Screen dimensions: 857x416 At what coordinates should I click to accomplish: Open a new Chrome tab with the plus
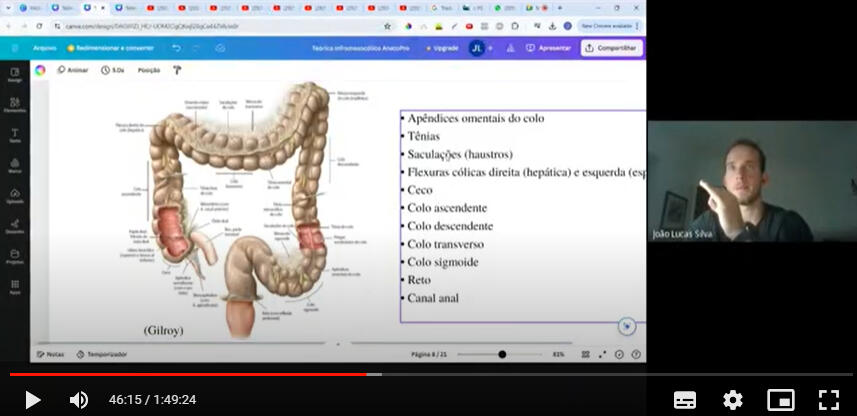(560, 8)
